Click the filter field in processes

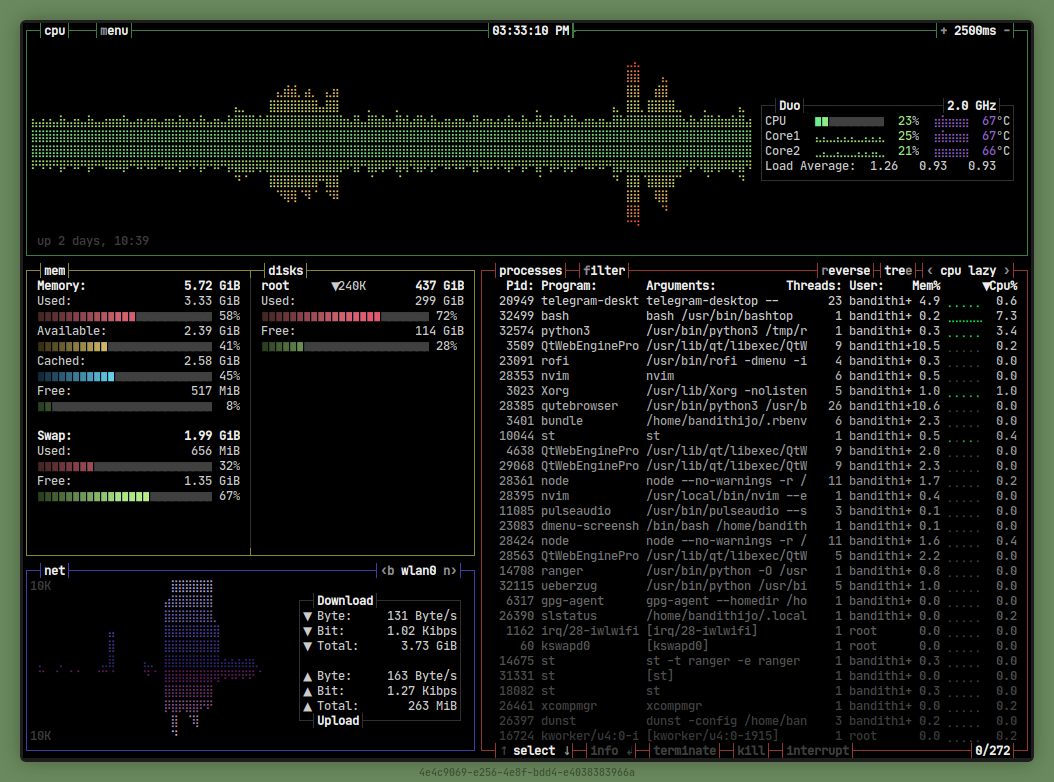(604, 271)
